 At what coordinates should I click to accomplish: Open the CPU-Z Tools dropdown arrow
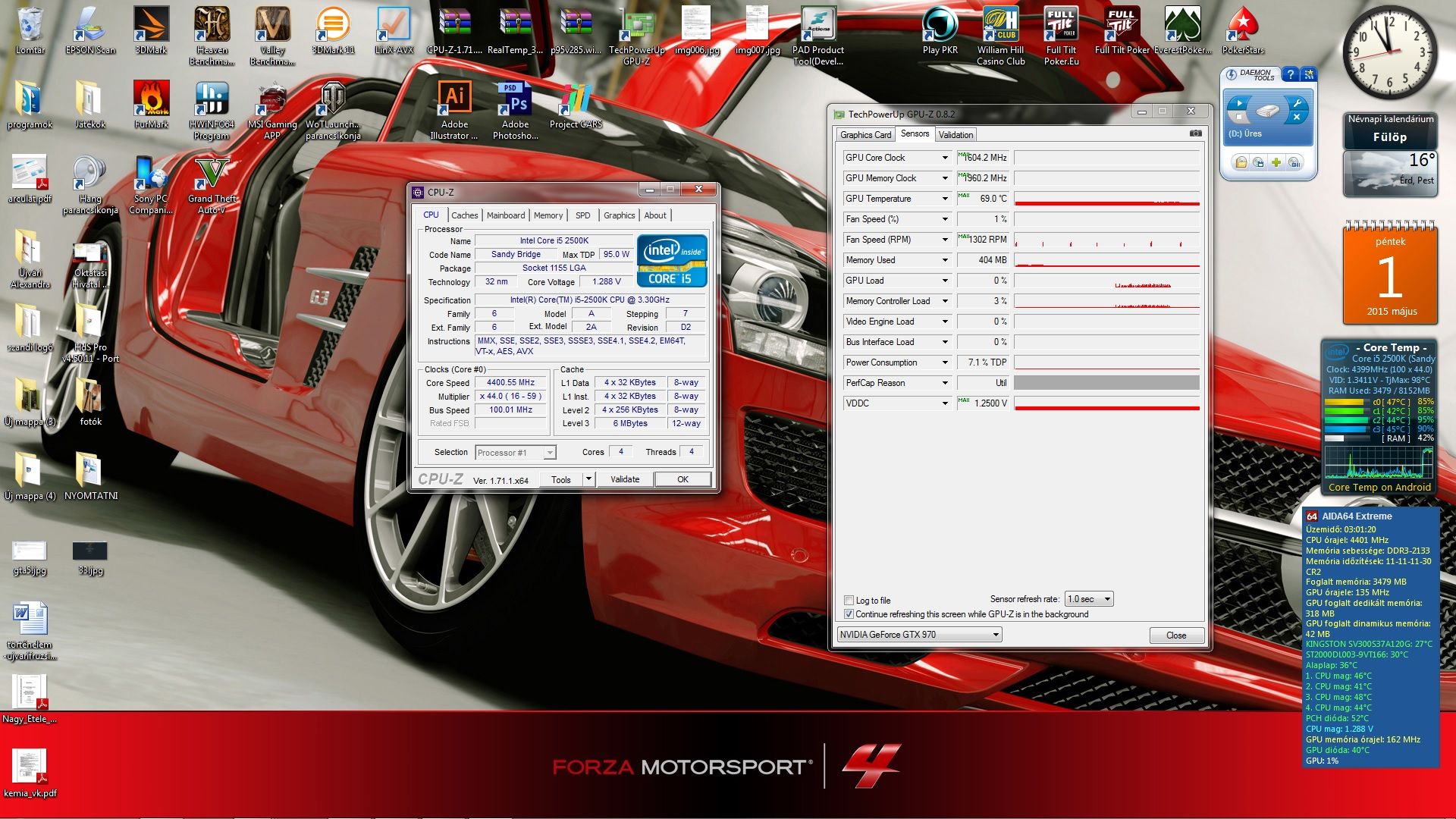coord(588,479)
